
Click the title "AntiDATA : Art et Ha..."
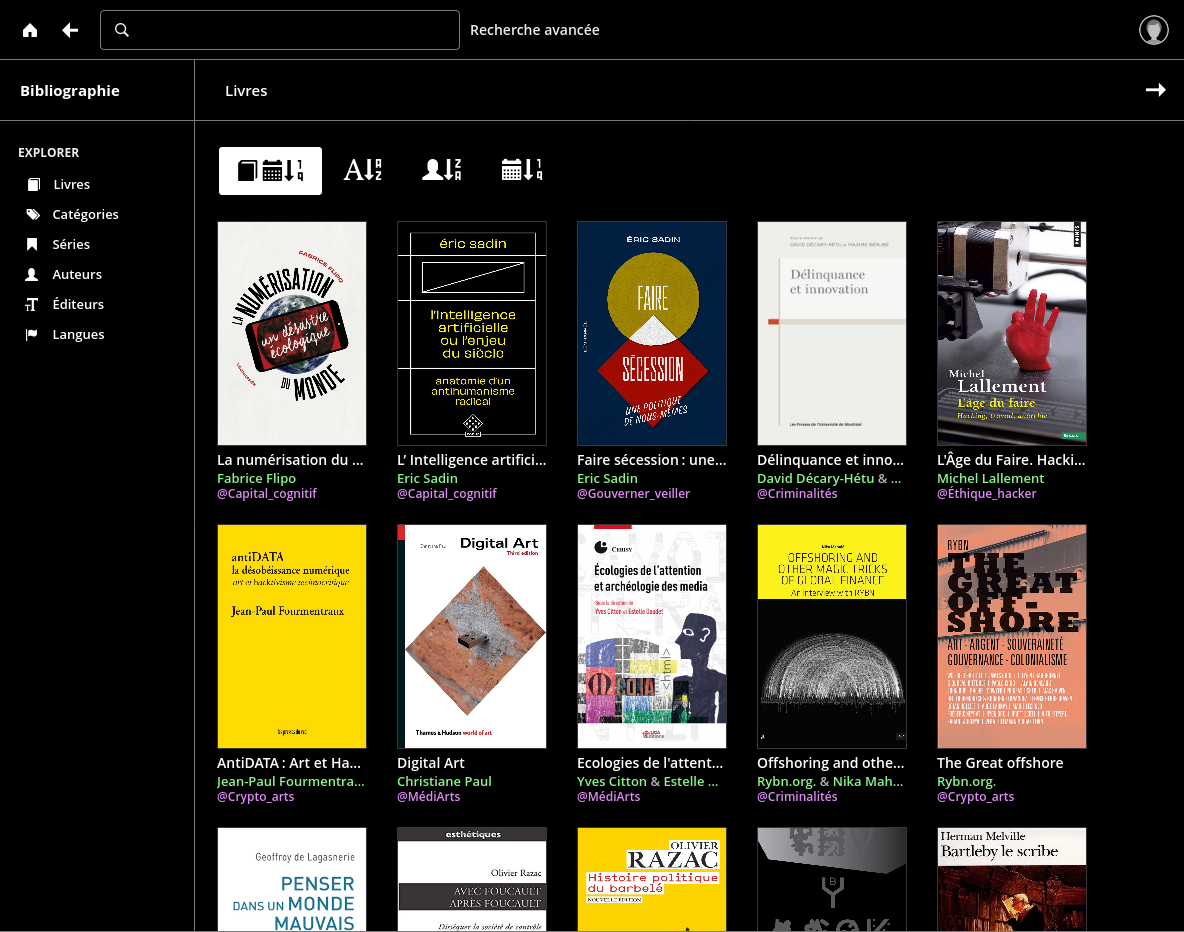click(289, 763)
